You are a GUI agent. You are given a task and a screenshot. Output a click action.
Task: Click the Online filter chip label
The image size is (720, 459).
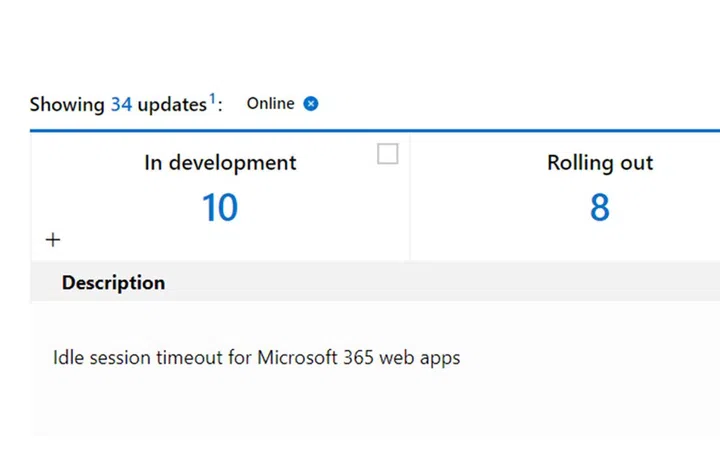click(270, 103)
